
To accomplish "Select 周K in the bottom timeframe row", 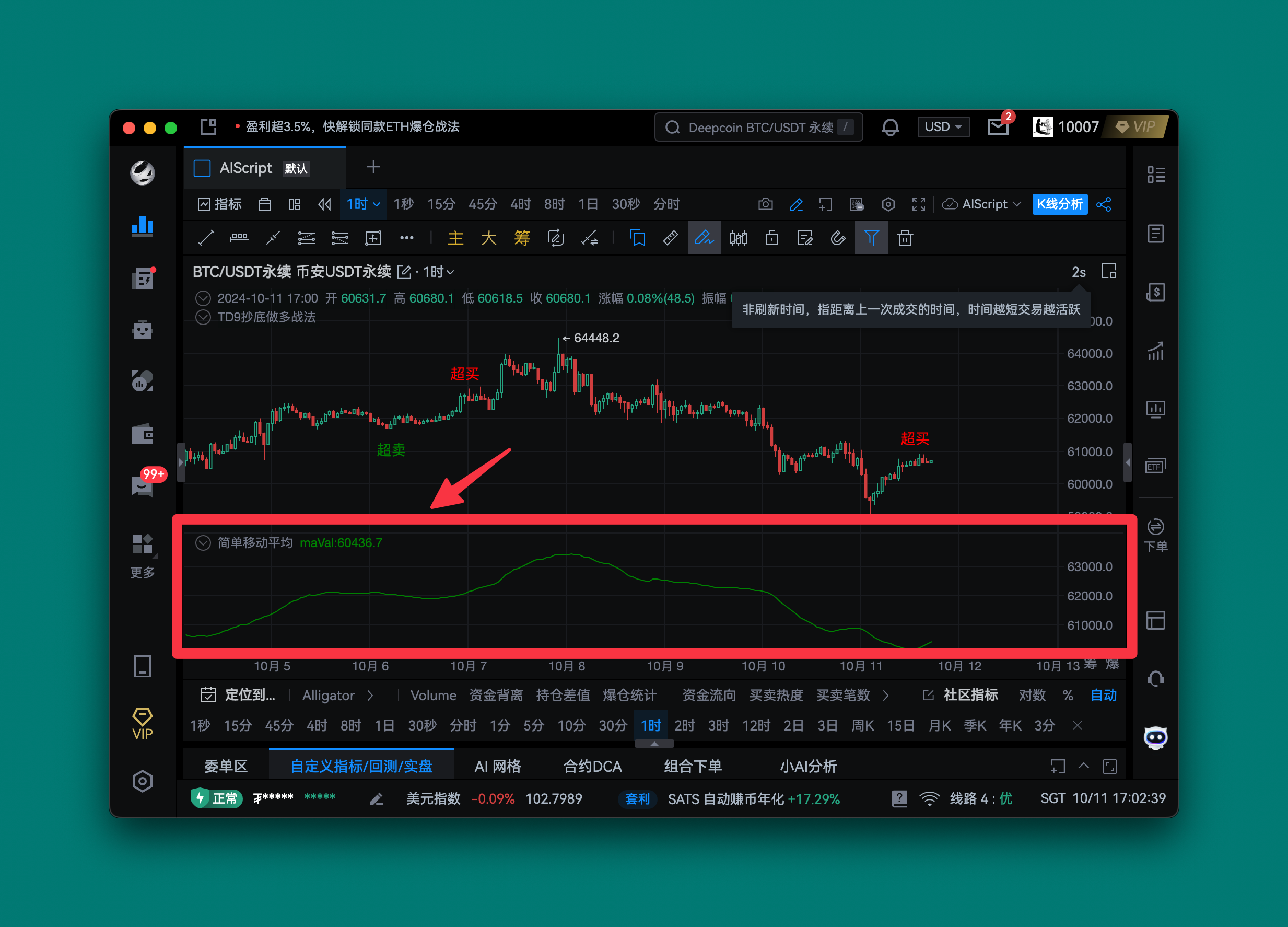I will click(862, 725).
